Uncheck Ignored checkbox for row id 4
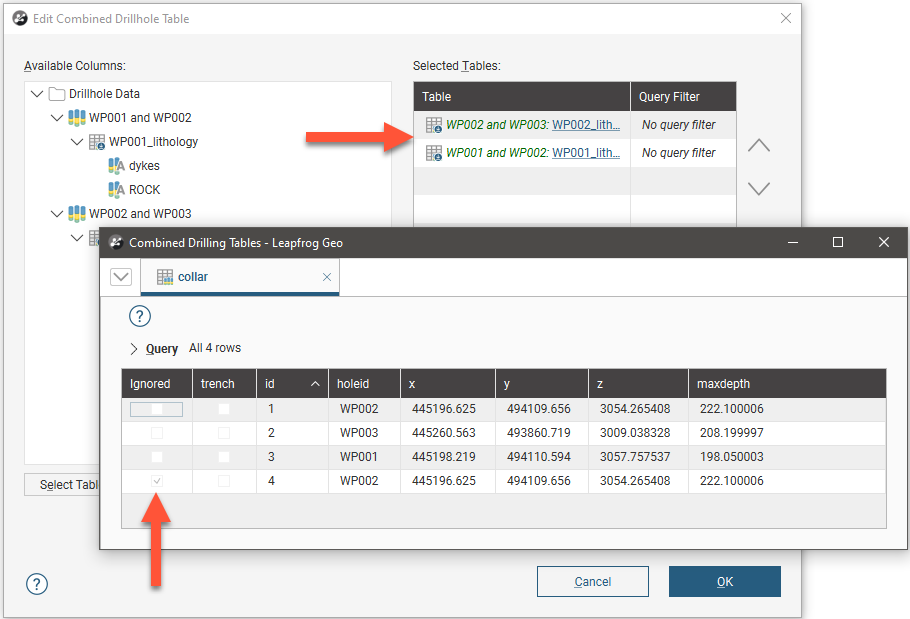This screenshot has width=910, height=619. point(157,481)
